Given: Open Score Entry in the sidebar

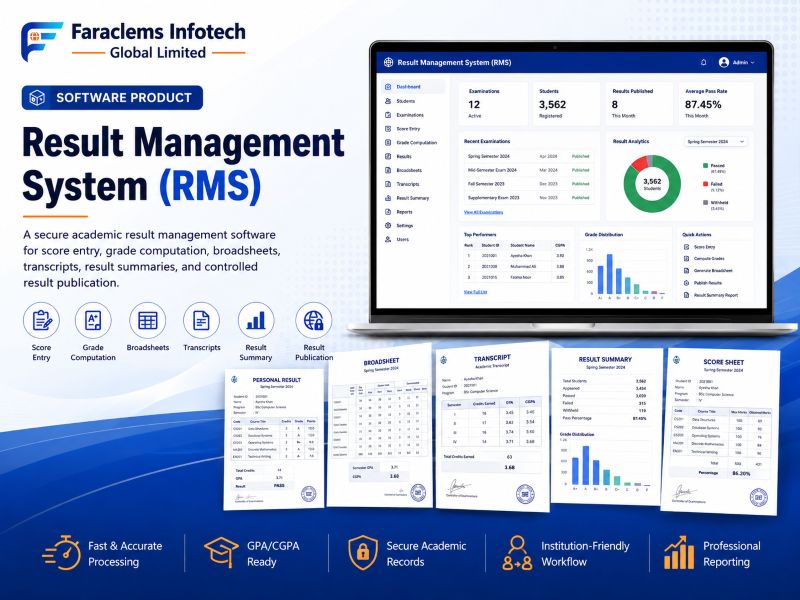Looking at the screenshot, I should tap(408, 129).
